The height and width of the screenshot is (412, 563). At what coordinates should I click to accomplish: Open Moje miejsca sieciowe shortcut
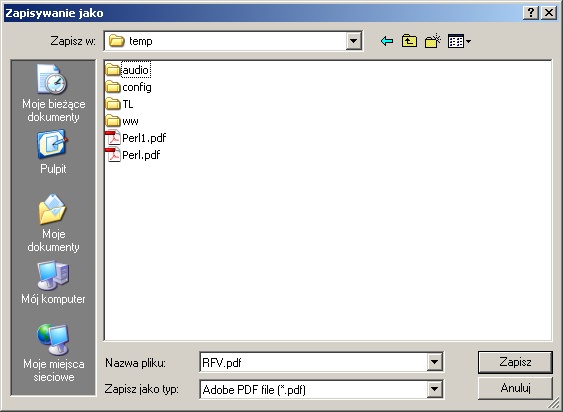point(53,353)
